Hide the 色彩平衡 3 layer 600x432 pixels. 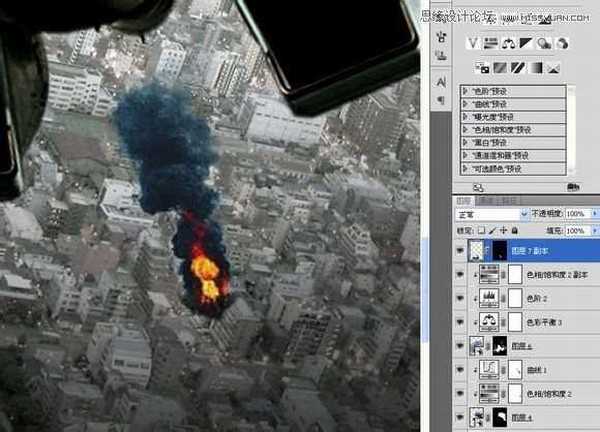tap(460, 322)
